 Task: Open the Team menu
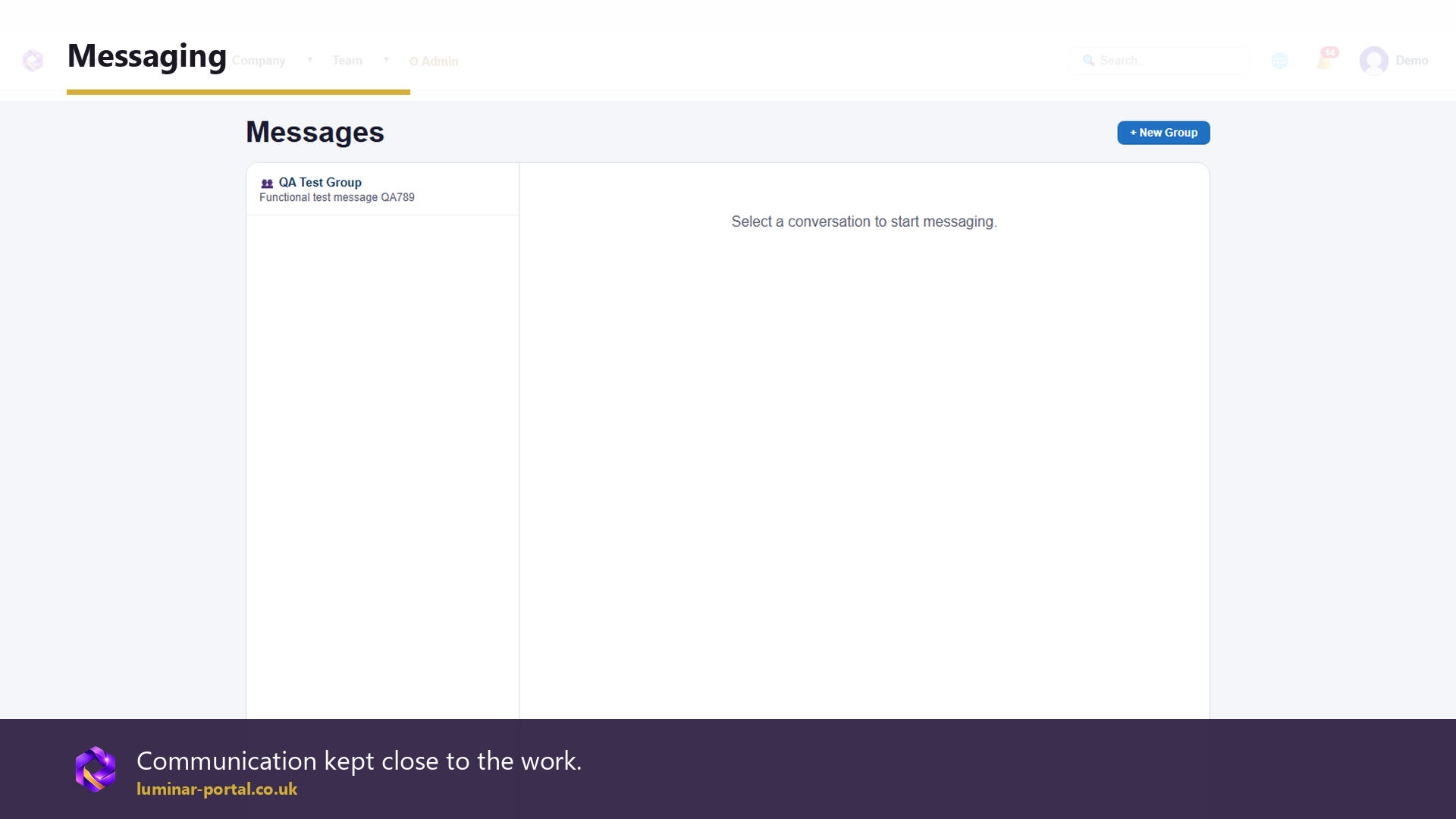point(347,61)
